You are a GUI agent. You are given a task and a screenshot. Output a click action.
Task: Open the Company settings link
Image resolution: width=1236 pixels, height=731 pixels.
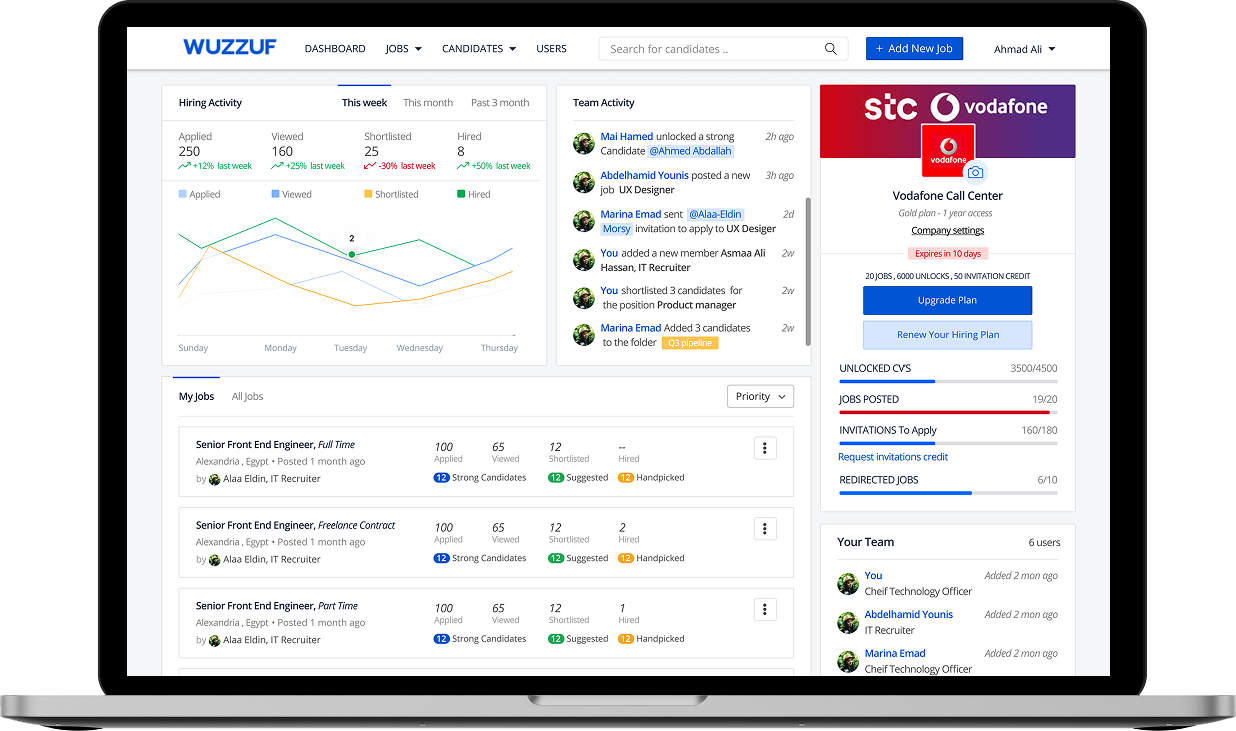948,231
